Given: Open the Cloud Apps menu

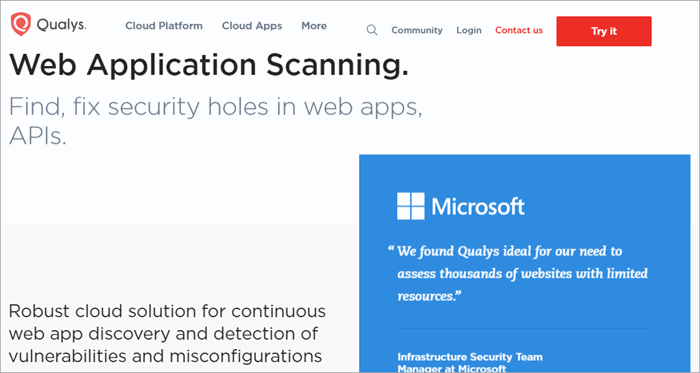Looking at the screenshot, I should (252, 26).
